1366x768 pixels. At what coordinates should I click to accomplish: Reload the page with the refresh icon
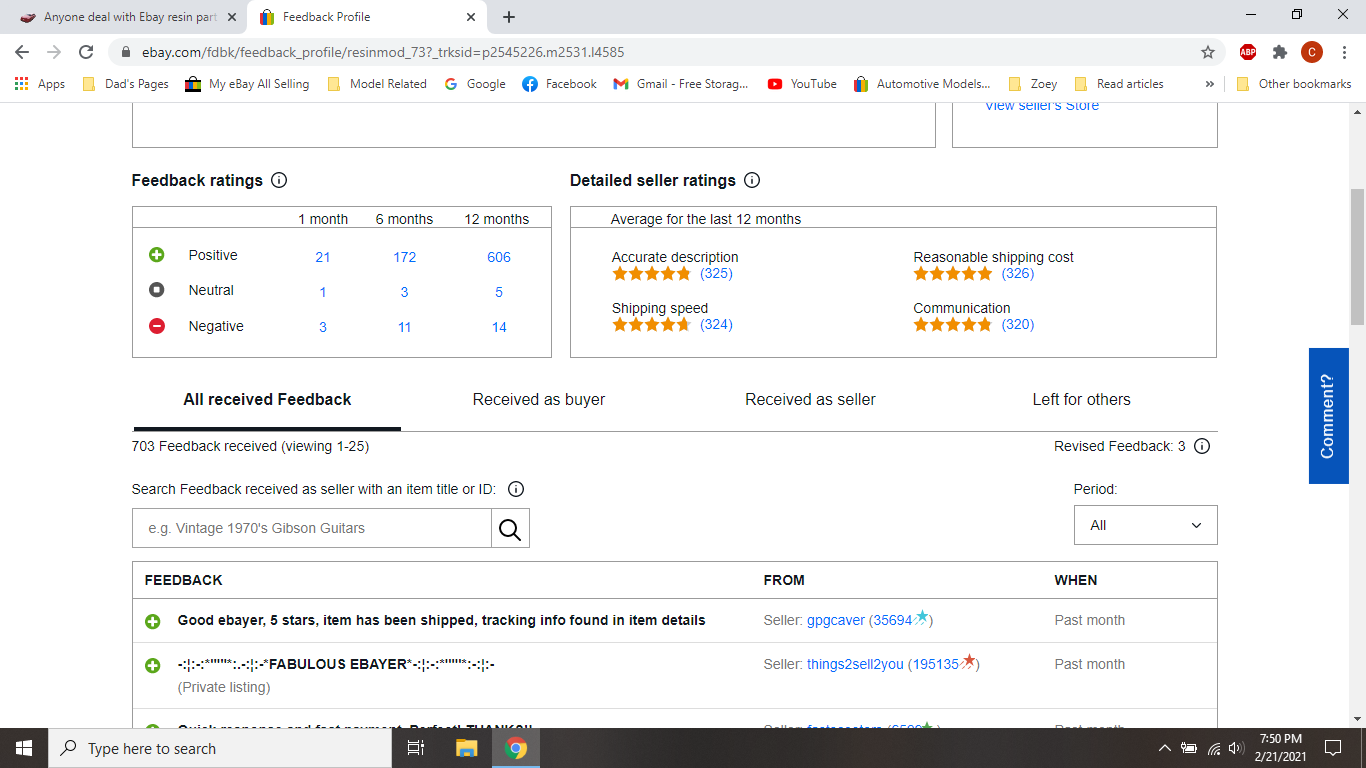87,52
